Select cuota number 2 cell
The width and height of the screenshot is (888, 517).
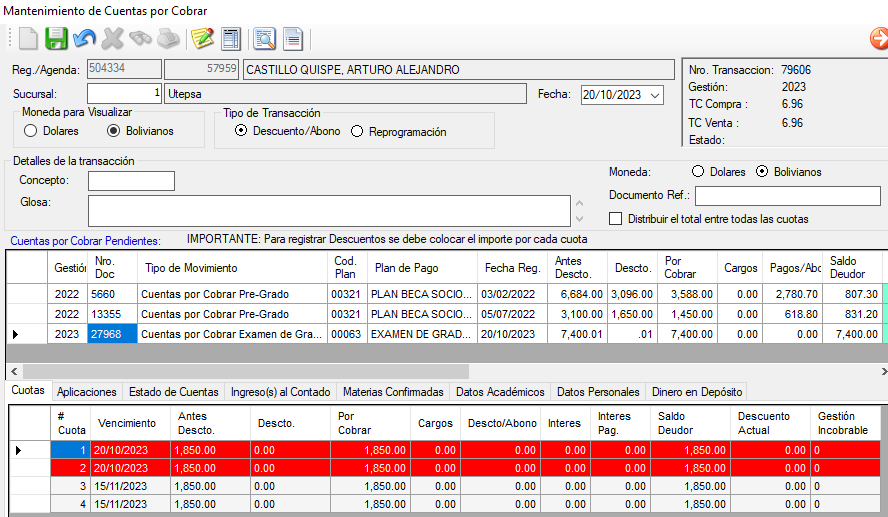point(70,468)
